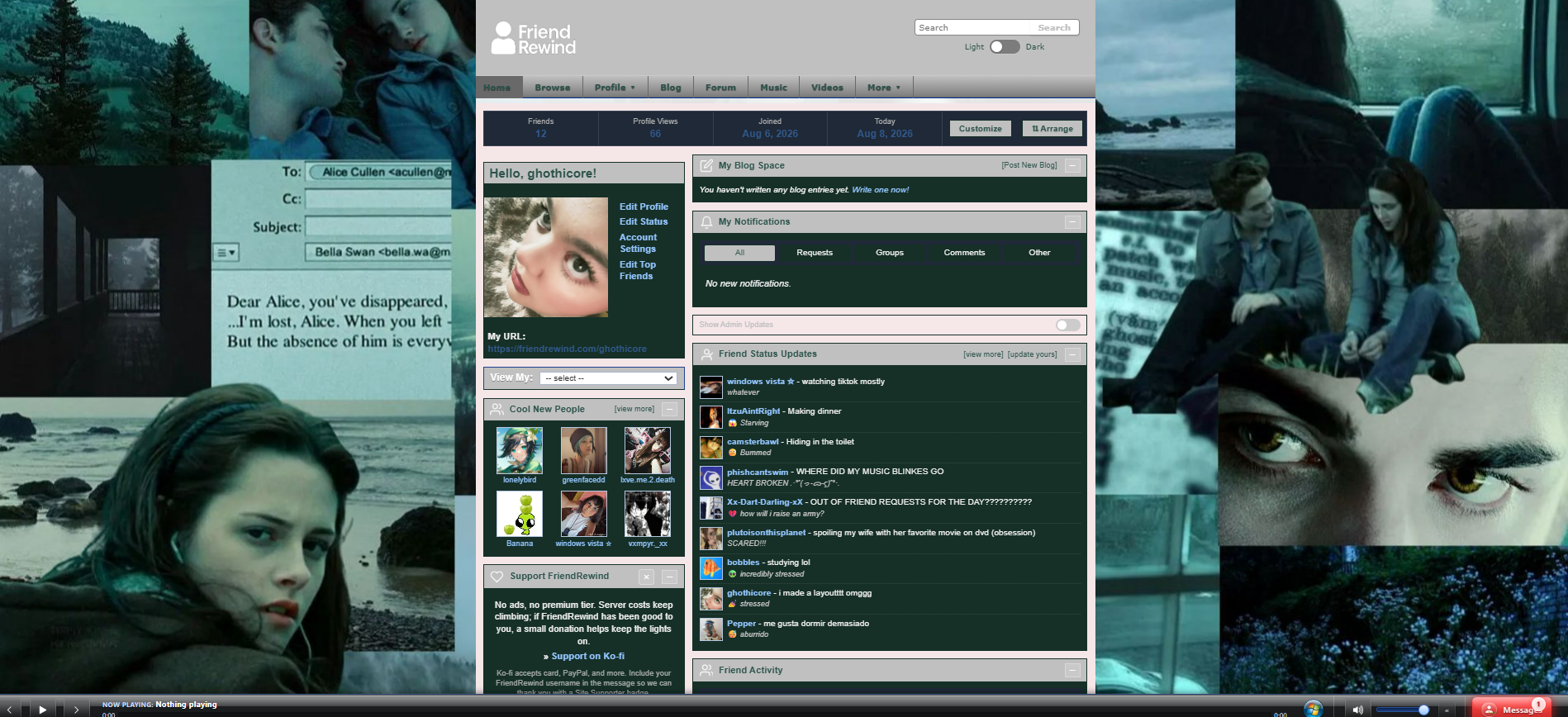Viewport: 1568px width, 717px height.
Task: Open the Blog nav item
Action: click(x=671, y=88)
